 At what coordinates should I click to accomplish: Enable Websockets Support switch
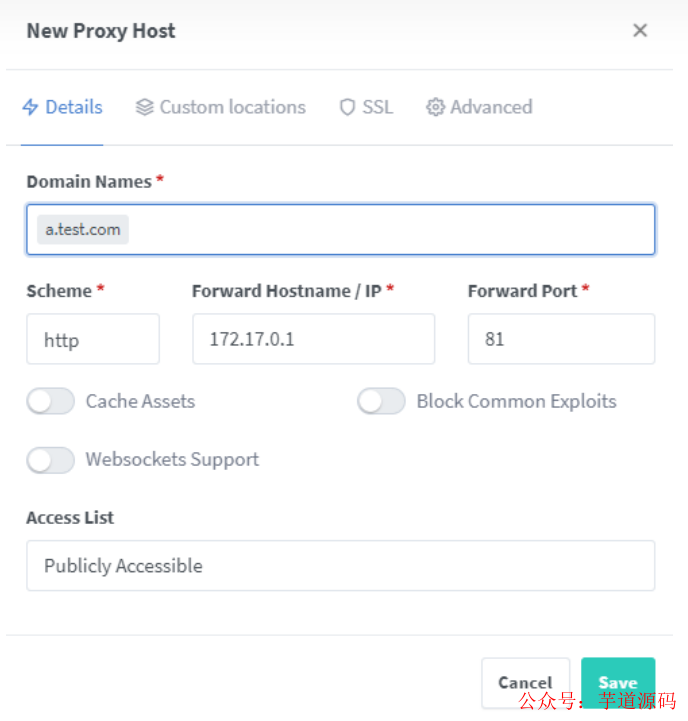point(51,460)
